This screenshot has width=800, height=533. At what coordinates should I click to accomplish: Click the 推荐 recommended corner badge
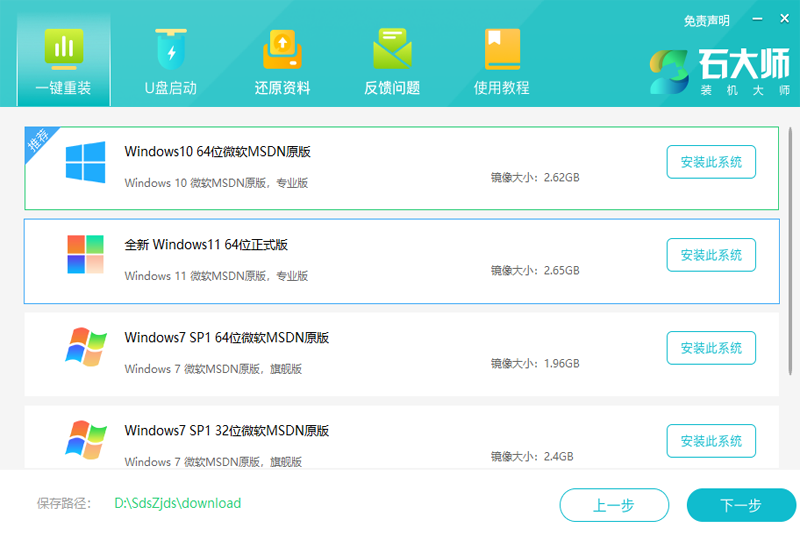tap(39, 140)
